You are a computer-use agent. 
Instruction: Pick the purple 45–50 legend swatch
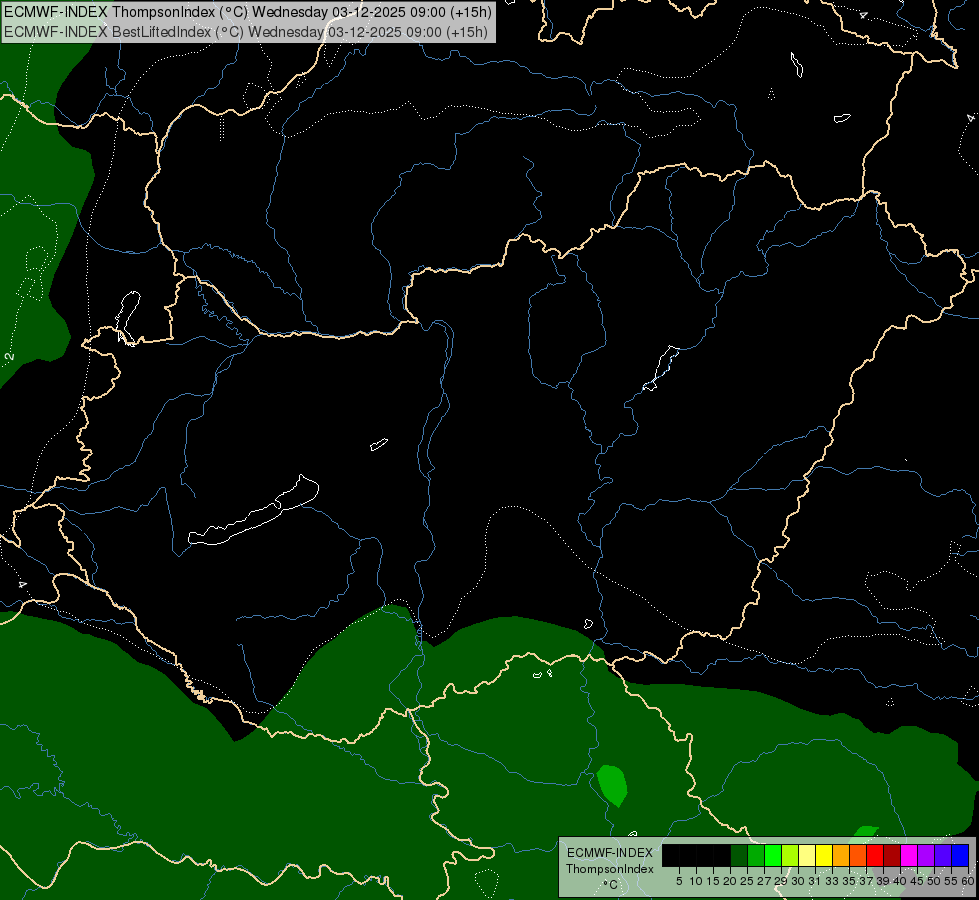pyautogui.click(x=926, y=855)
